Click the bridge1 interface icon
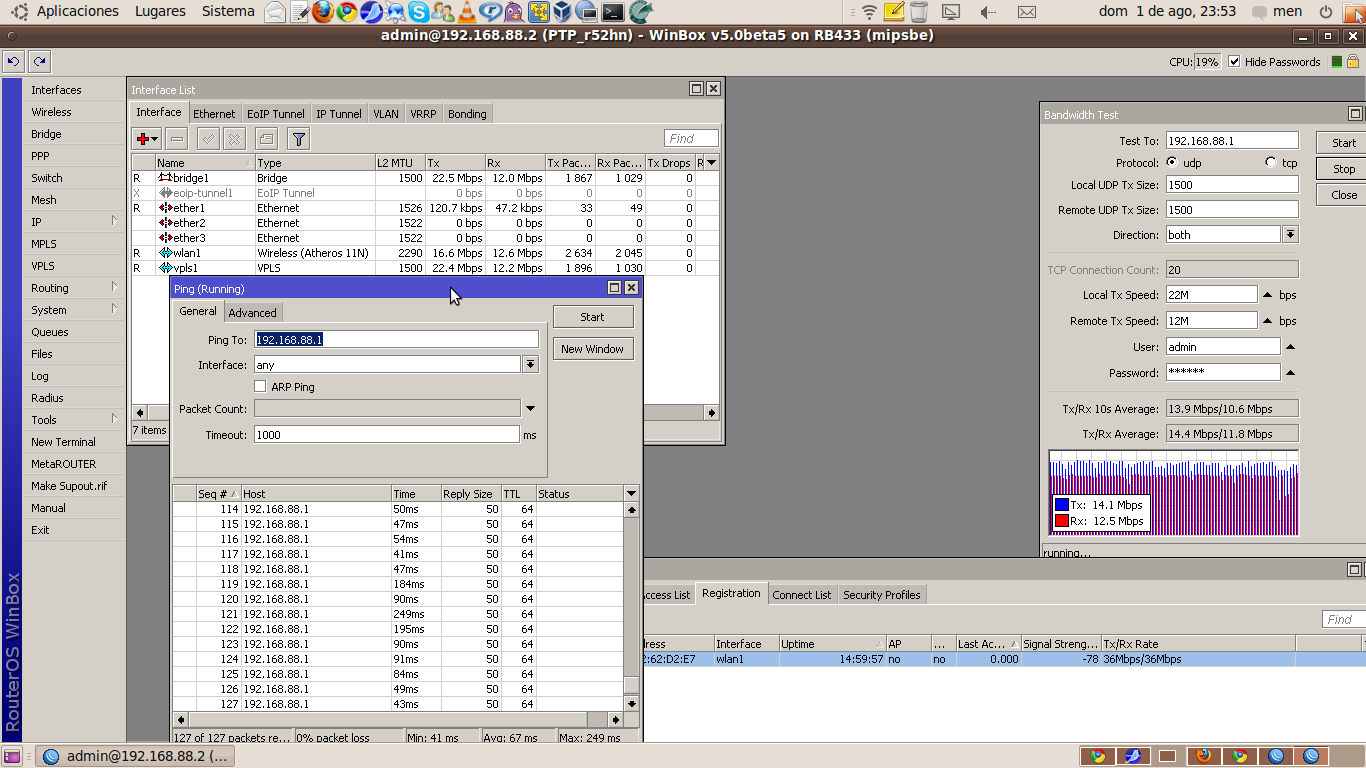Image resolution: width=1366 pixels, height=768 pixels. tap(165, 178)
